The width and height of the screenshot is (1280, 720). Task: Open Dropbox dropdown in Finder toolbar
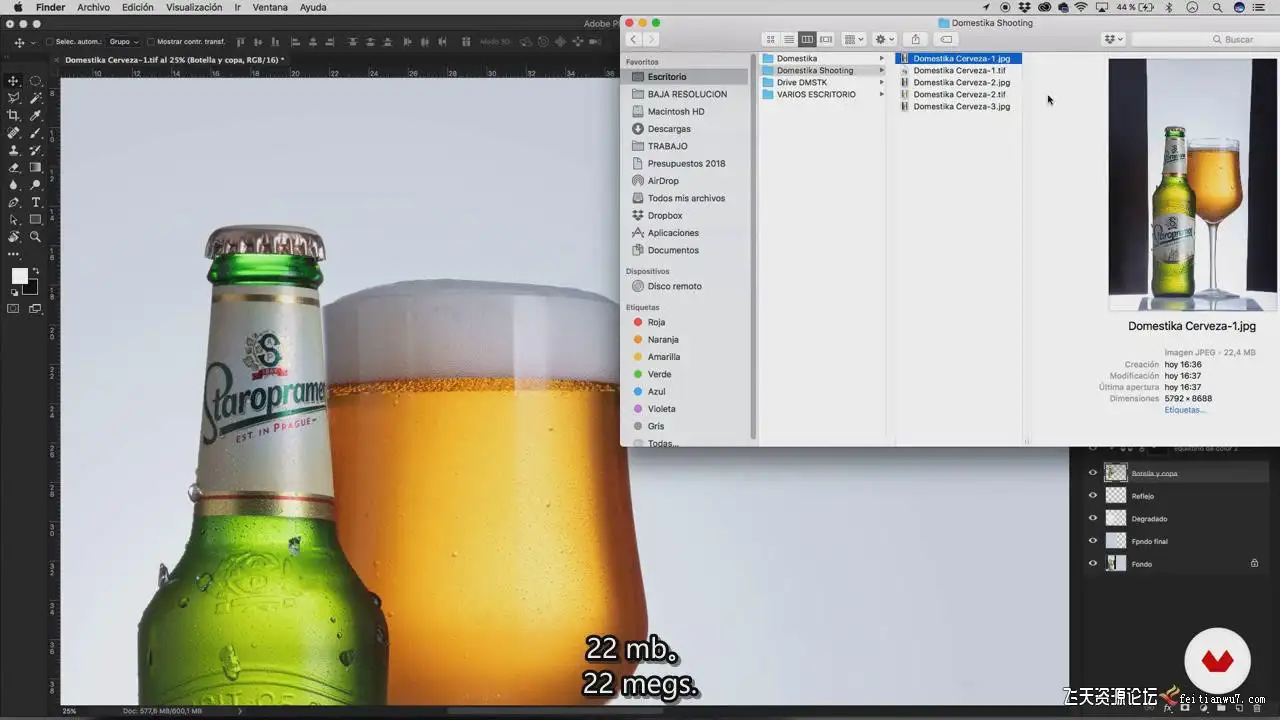(1113, 39)
